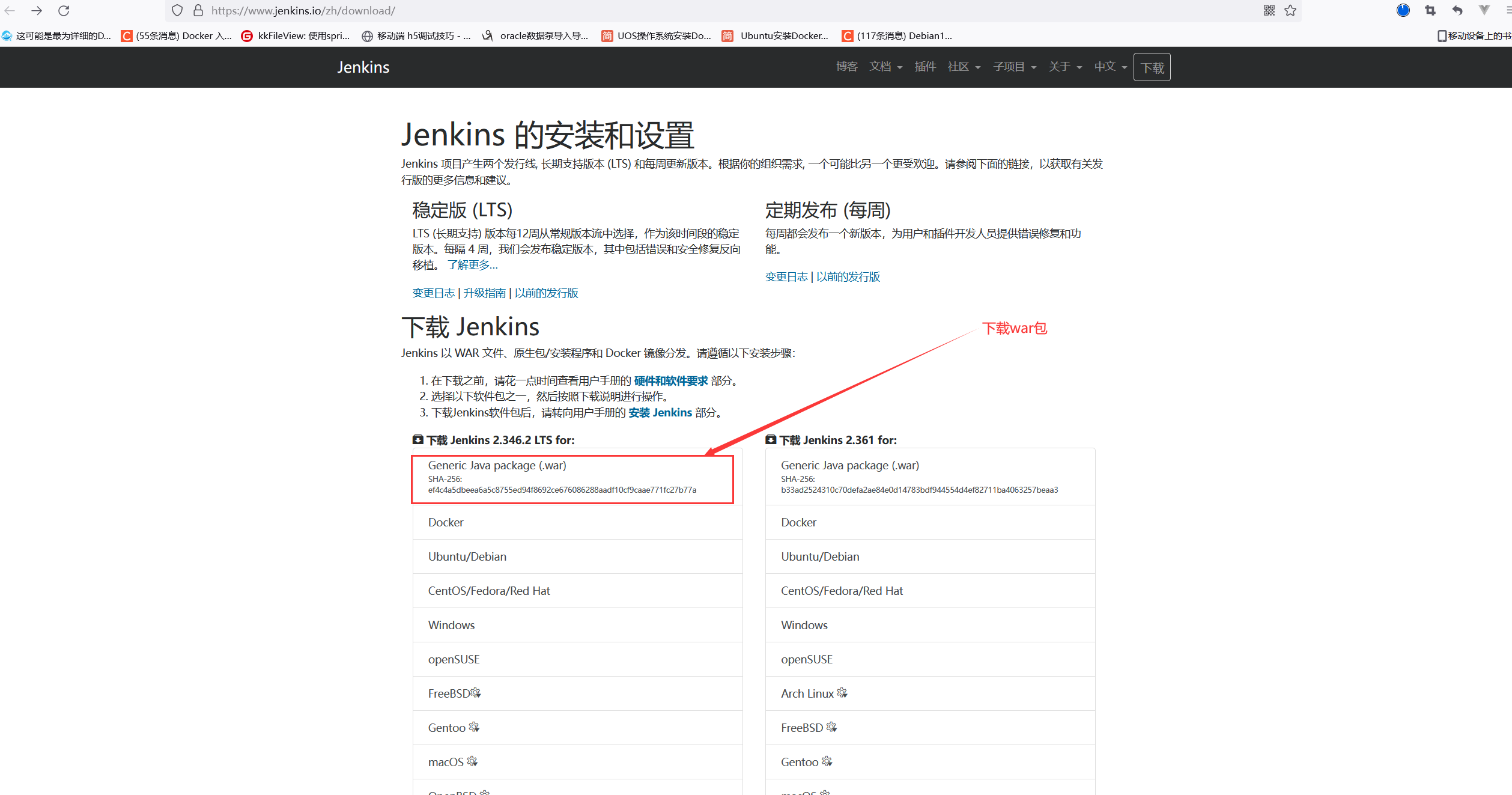This screenshot has height=795, width=1512.
Task: Click the undo arrow toolbar icon
Action: click(x=1457, y=11)
